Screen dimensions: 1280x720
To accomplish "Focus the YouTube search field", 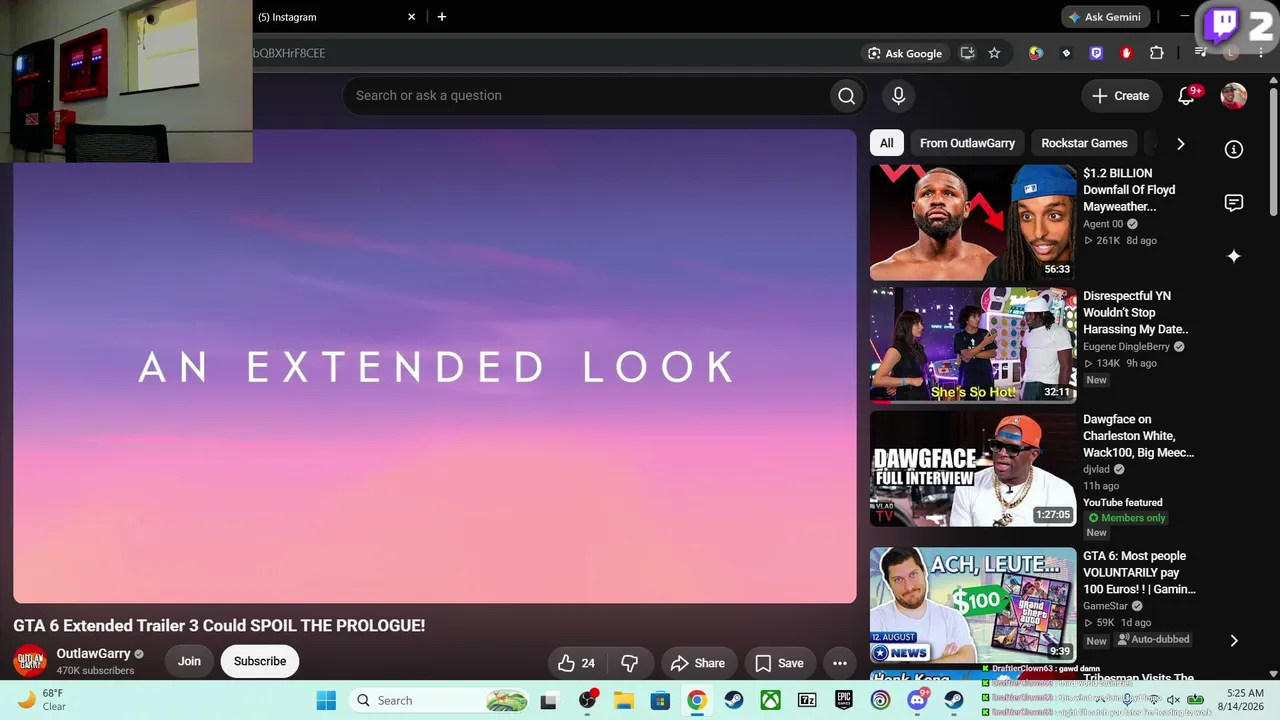I will click(585, 96).
